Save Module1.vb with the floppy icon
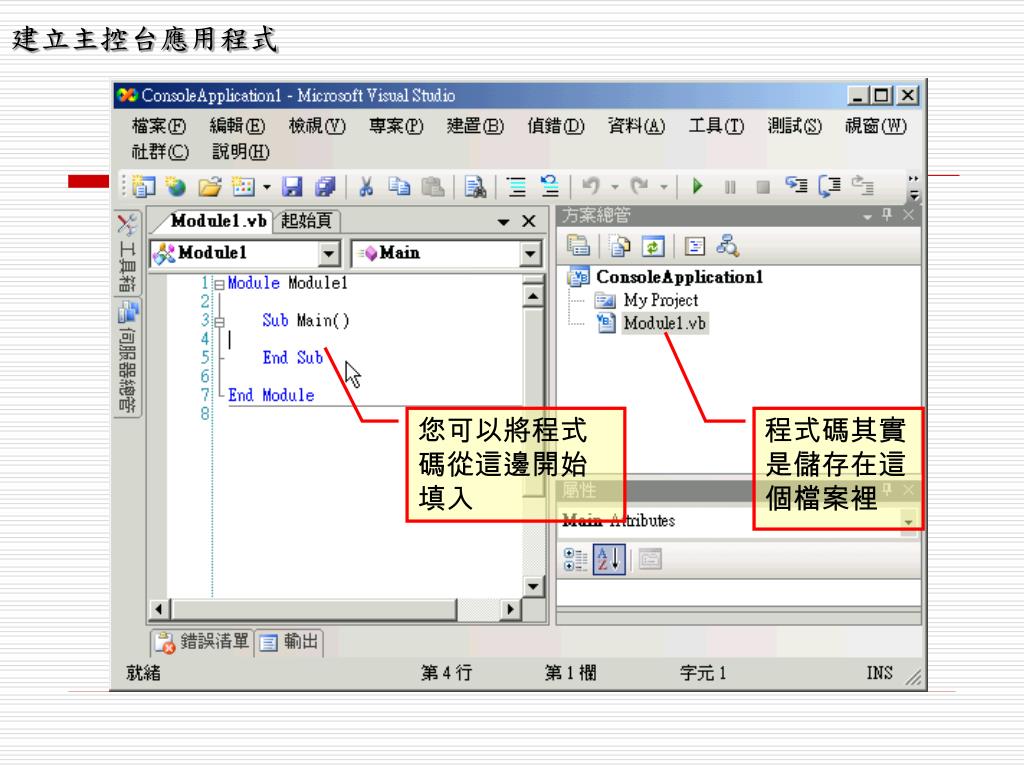The width and height of the screenshot is (1024, 768). [292, 187]
